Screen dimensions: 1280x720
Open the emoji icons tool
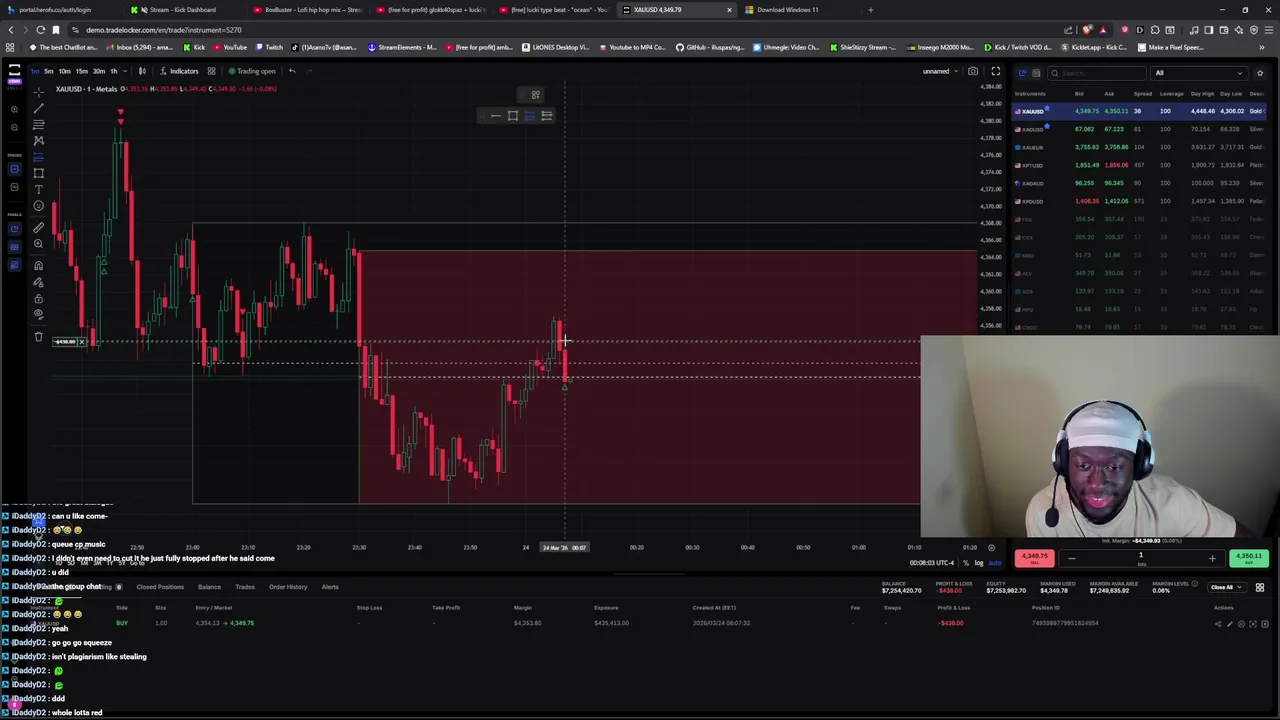coord(38,206)
